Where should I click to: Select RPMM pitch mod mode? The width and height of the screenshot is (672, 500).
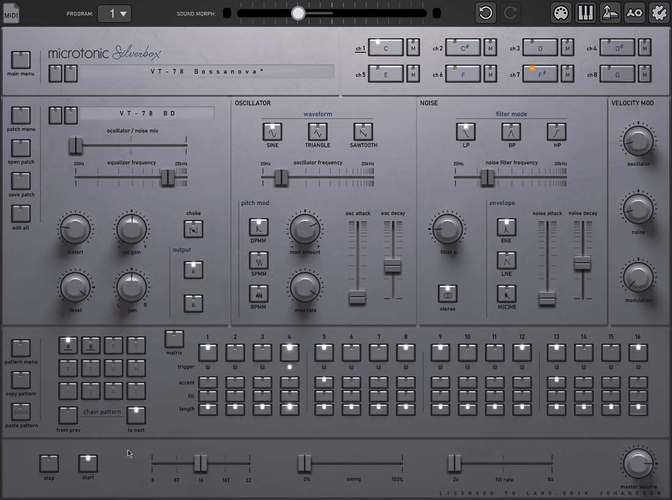pyautogui.click(x=259, y=294)
